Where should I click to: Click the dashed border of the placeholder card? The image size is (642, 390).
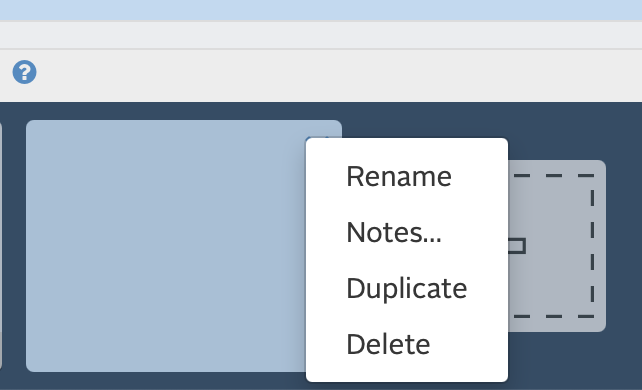click(x=592, y=246)
